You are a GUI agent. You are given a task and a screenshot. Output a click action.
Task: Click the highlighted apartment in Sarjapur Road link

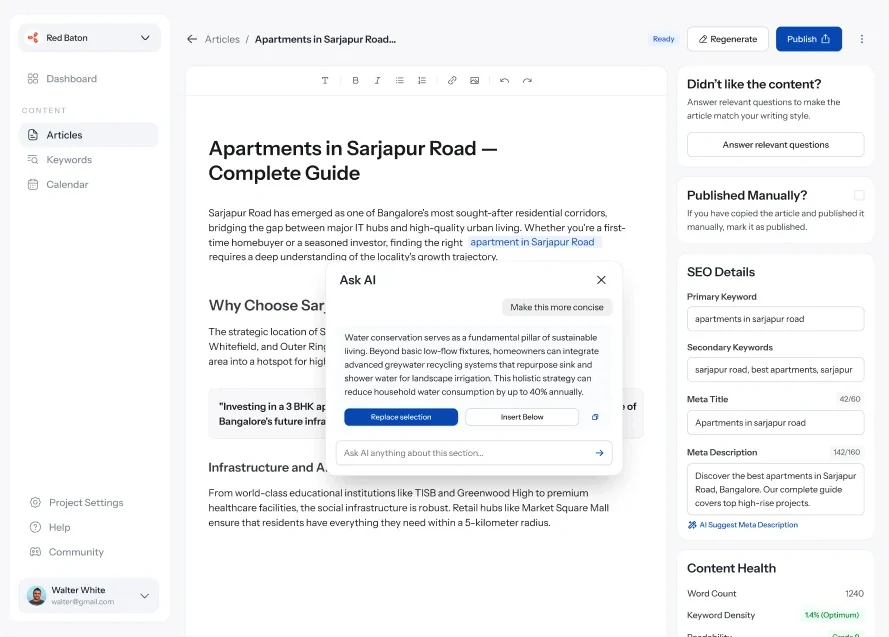click(x=532, y=242)
